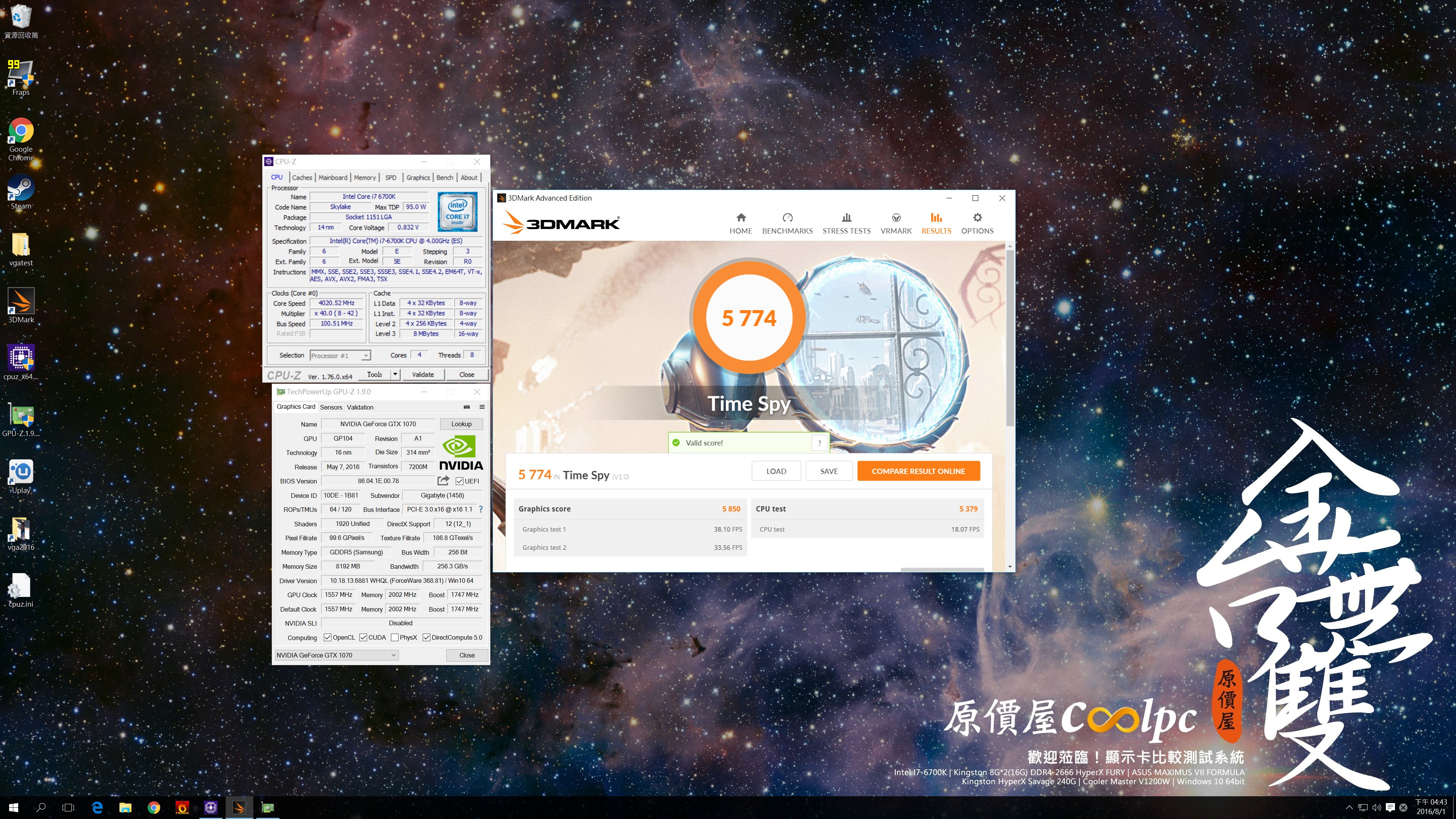The width and height of the screenshot is (1456, 819).
Task: Click COMPARE RESULT ONLINE button
Action: click(x=918, y=471)
